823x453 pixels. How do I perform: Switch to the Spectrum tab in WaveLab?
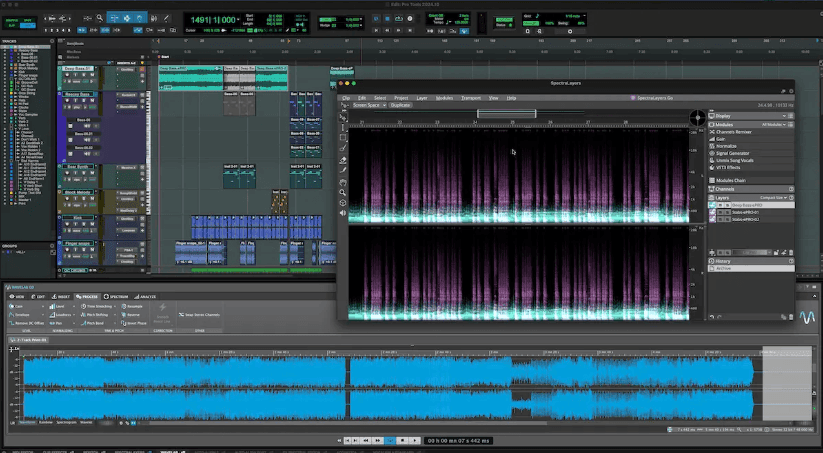point(115,297)
